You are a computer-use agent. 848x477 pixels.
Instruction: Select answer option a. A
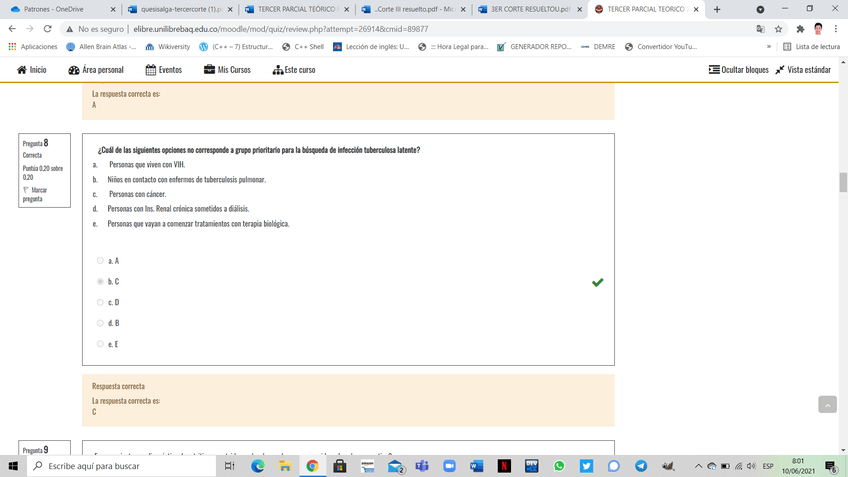(100, 261)
